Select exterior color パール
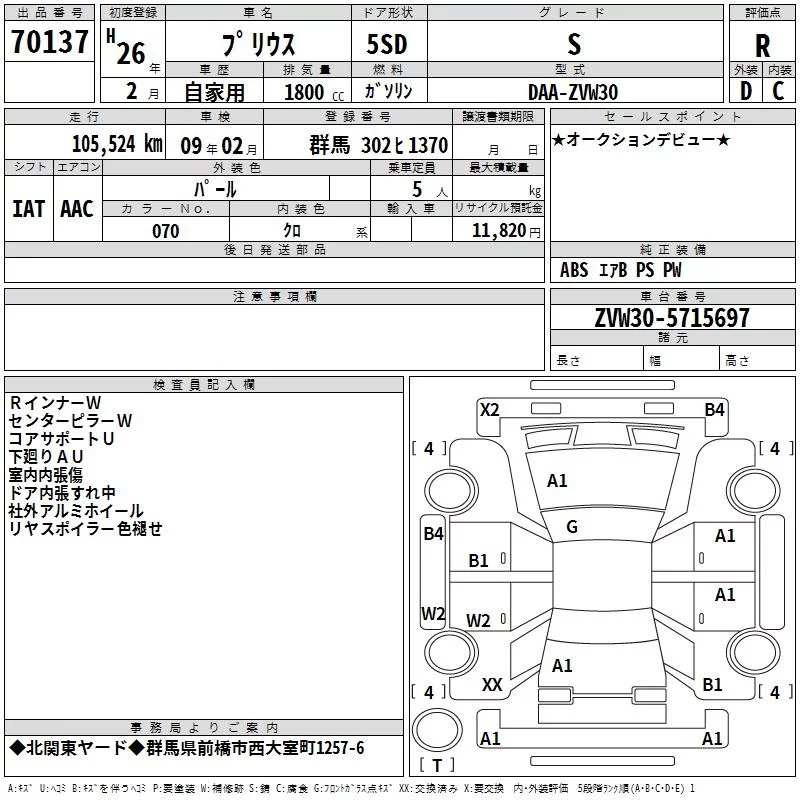 coord(215,189)
